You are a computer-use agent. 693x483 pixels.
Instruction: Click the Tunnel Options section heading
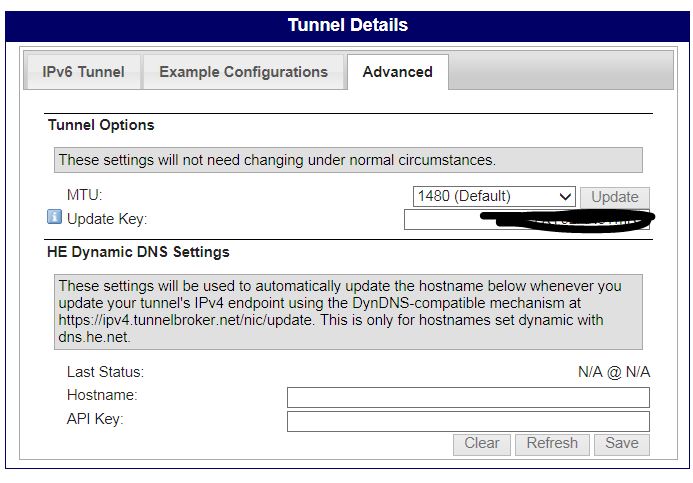click(x=101, y=125)
